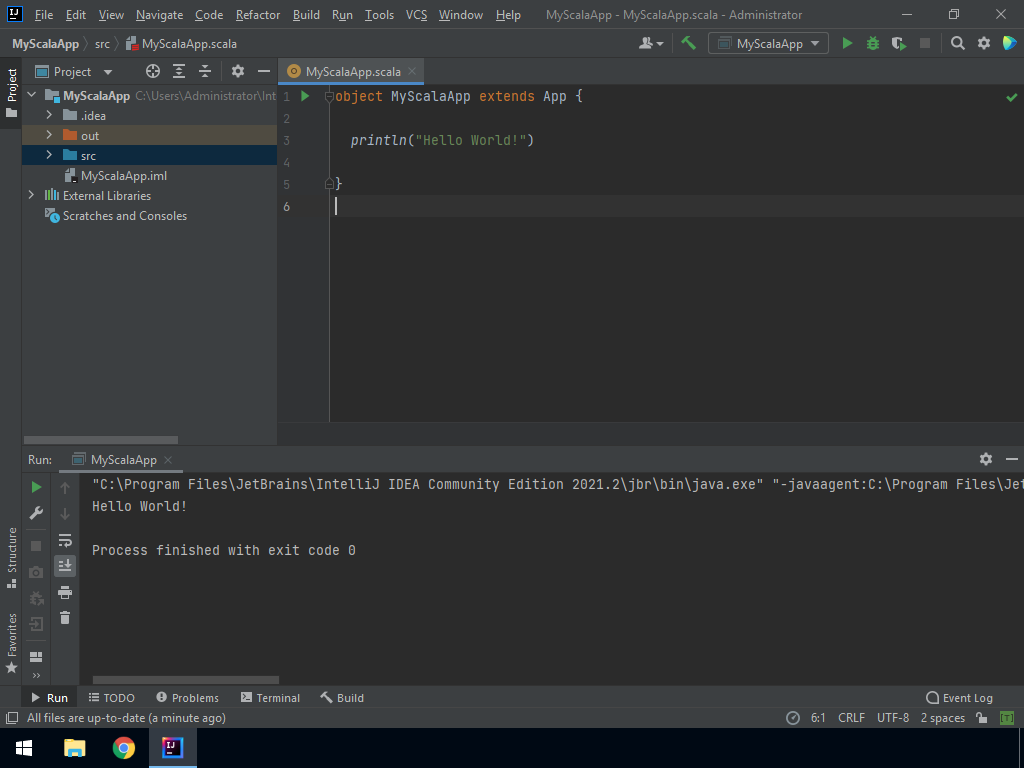Viewport: 1024px width, 768px height.
Task: Click the UTF-8 encoding in status bar
Action: tap(893, 718)
